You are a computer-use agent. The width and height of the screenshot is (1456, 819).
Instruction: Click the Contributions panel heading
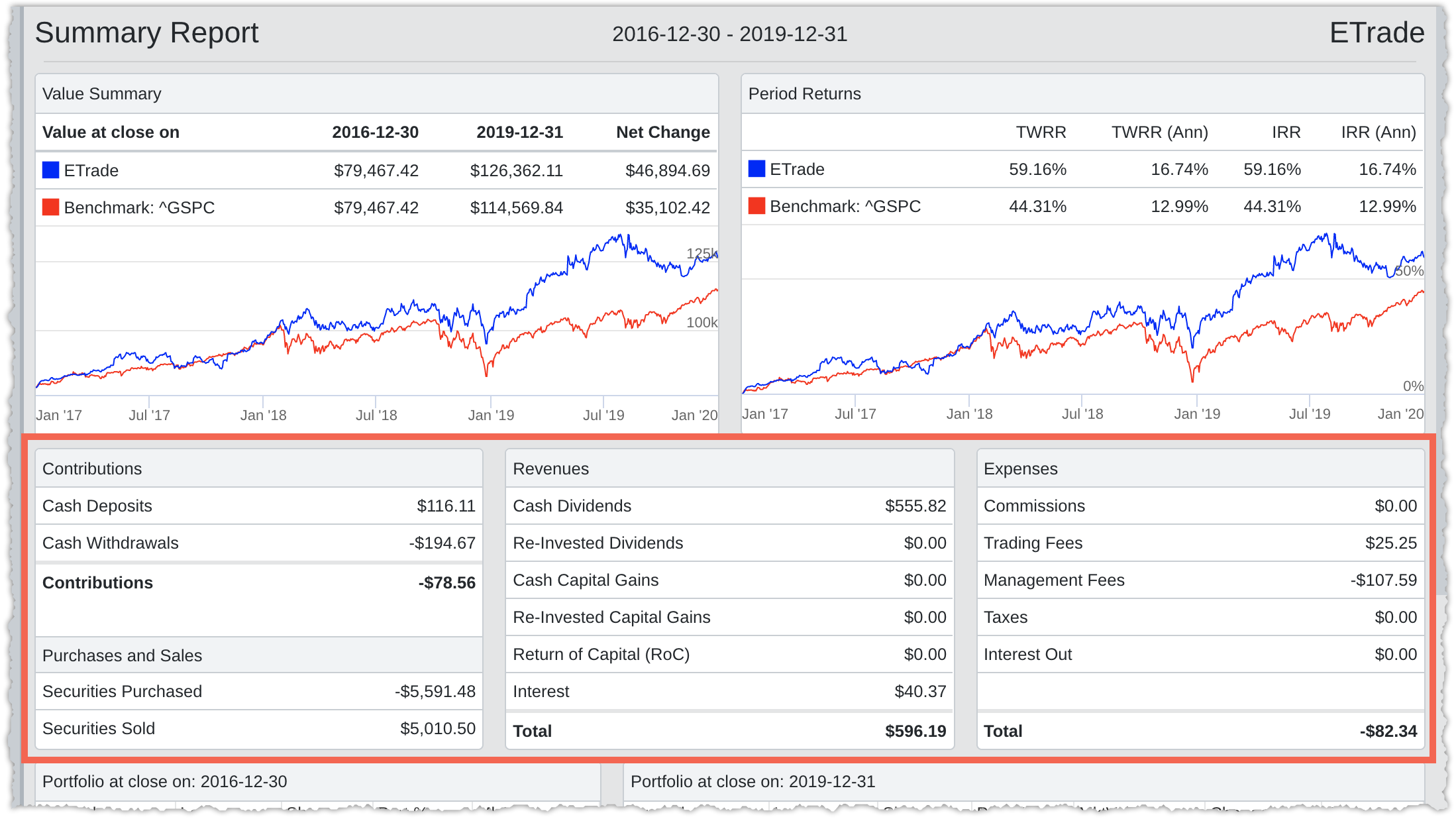coord(92,468)
